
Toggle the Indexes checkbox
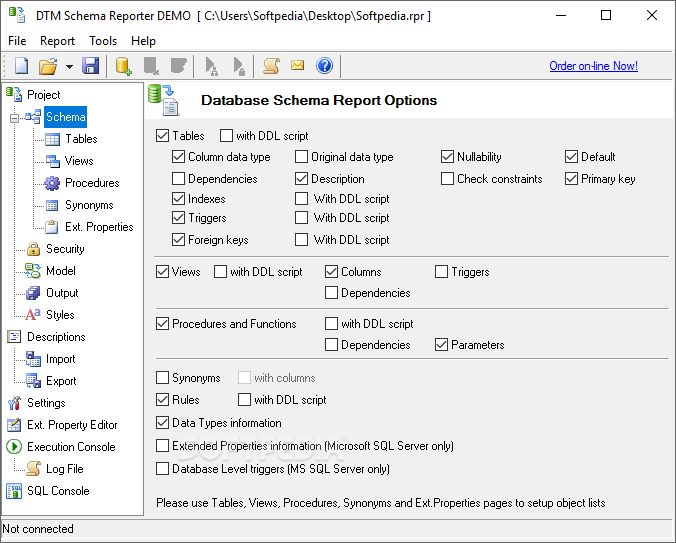tap(178, 199)
